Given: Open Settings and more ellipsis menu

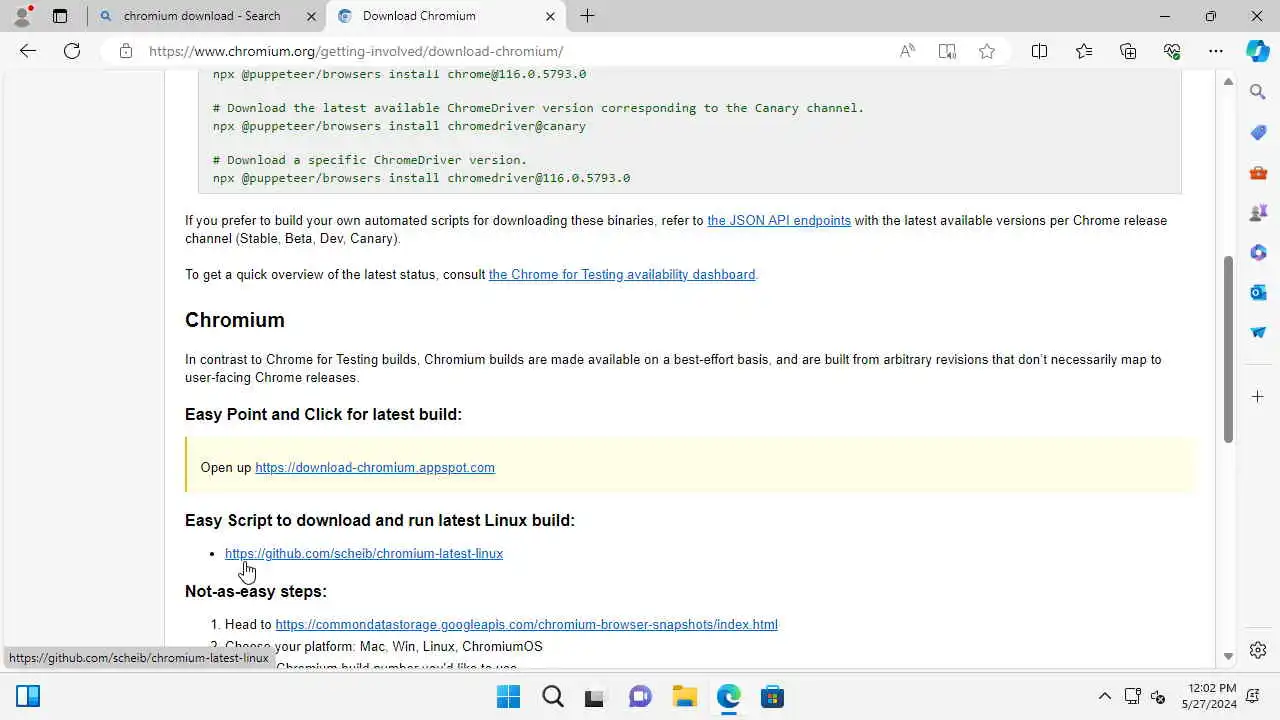Looking at the screenshot, I should tap(1216, 51).
